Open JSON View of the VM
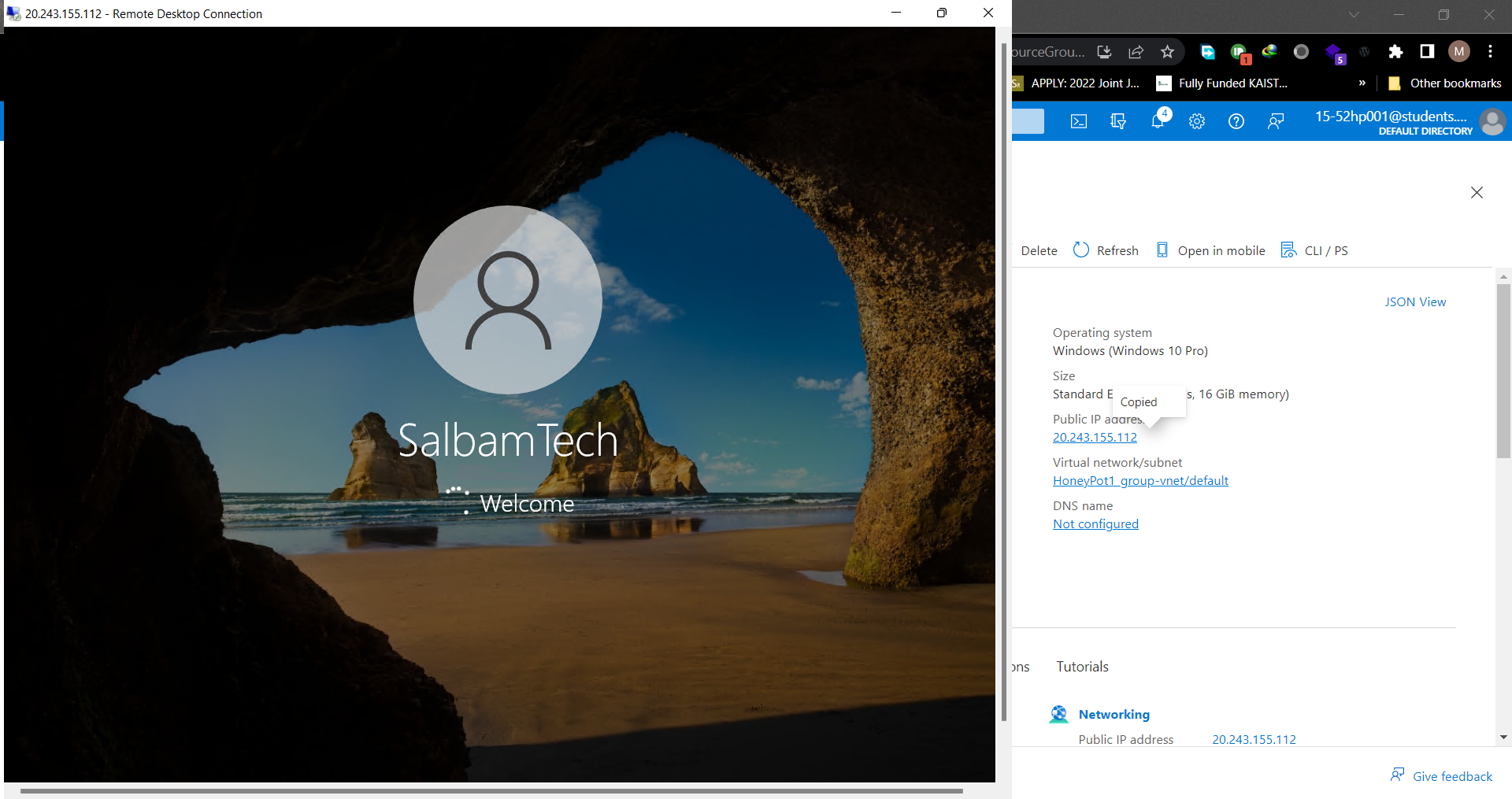This screenshot has width=1512, height=799. click(x=1415, y=301)
